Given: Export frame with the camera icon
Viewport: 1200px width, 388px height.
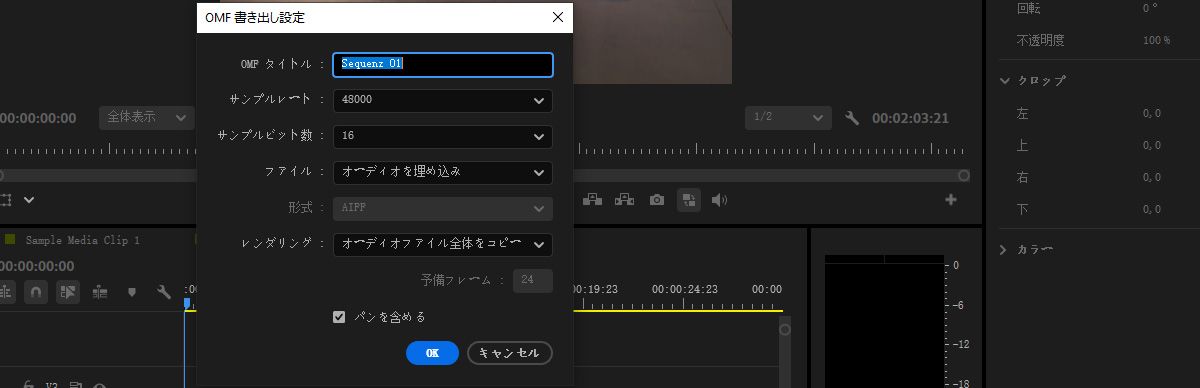Looking at the screenshot, I should pos(657,200).
